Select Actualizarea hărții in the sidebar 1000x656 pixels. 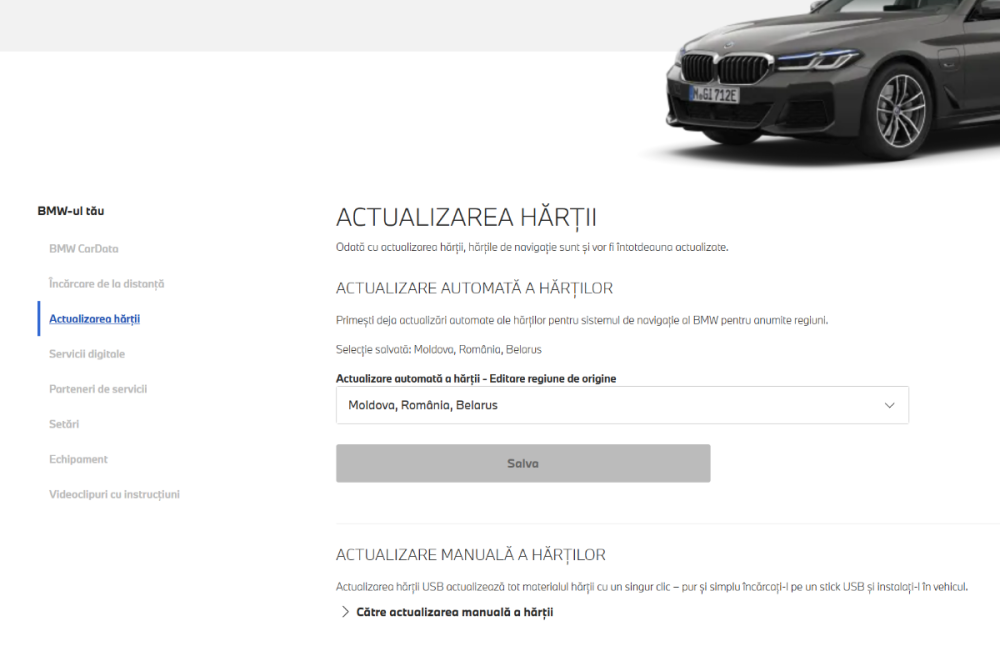94,319
